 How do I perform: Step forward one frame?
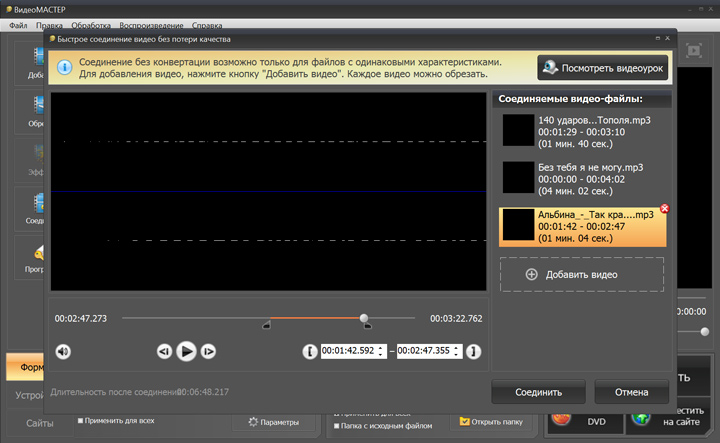pyautogui.click(x=208, y=352)
